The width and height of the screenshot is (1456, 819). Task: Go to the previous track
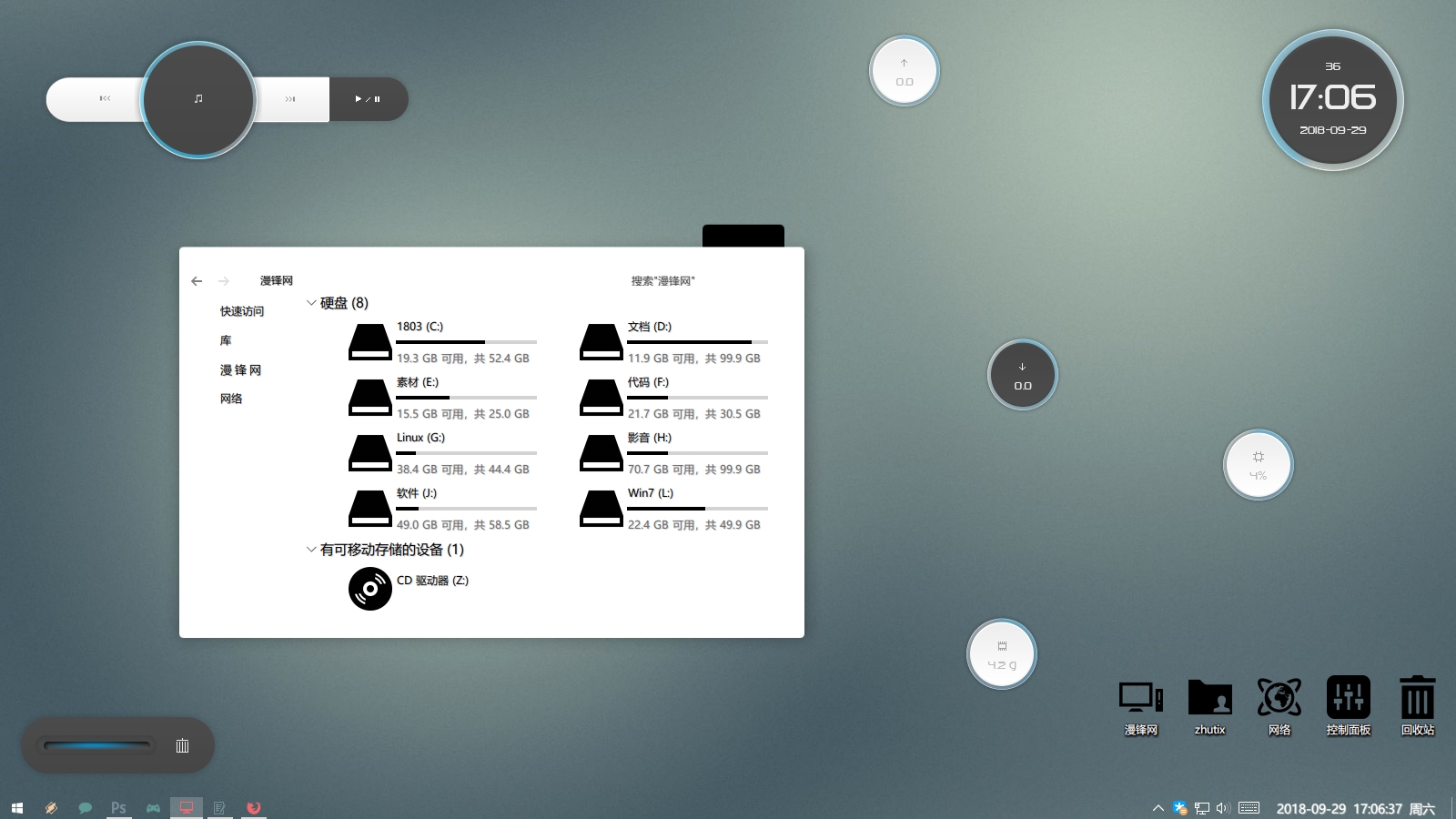(x=105, y=98)
